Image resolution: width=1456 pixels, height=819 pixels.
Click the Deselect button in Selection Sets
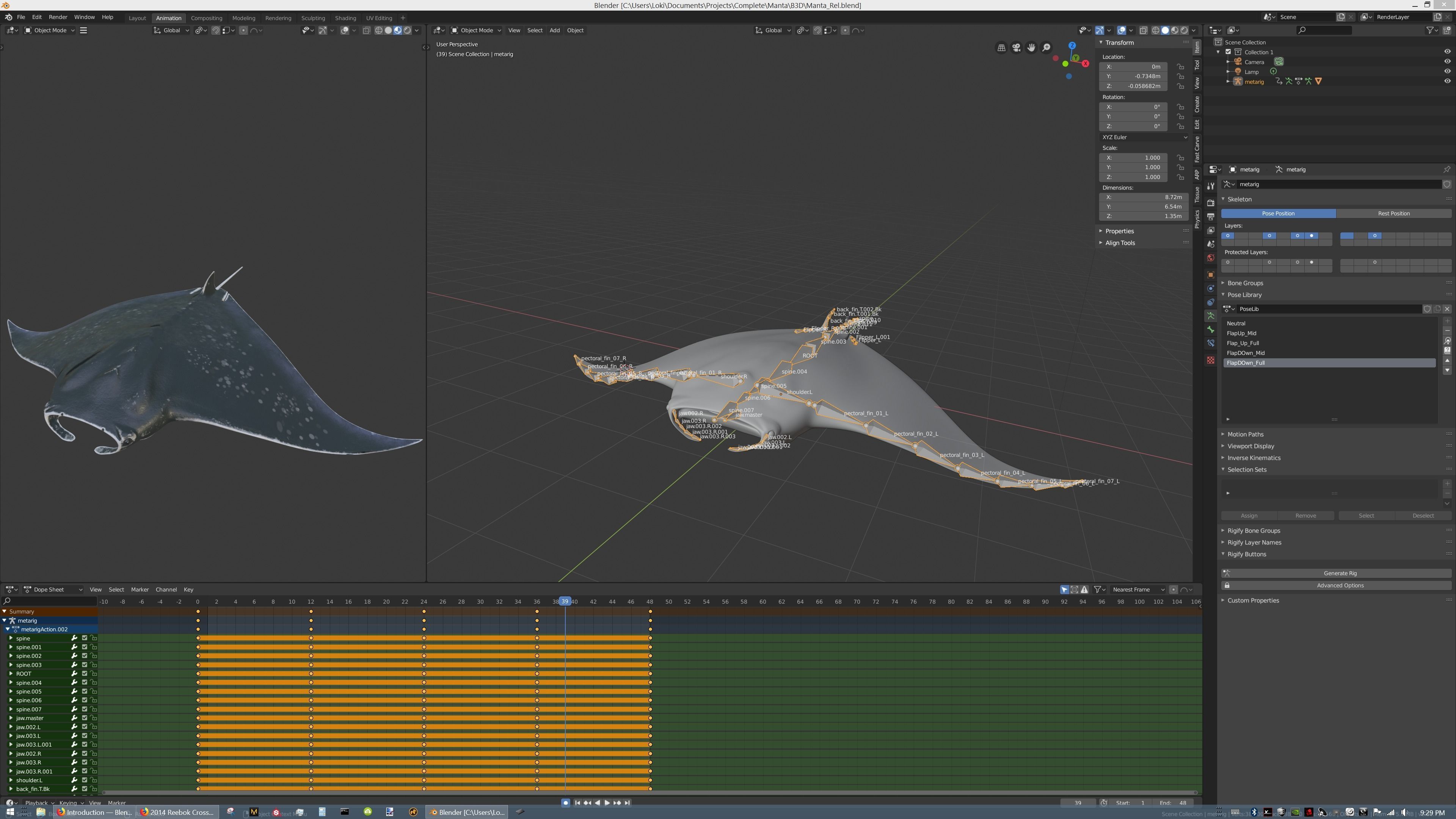[1423, 516]
